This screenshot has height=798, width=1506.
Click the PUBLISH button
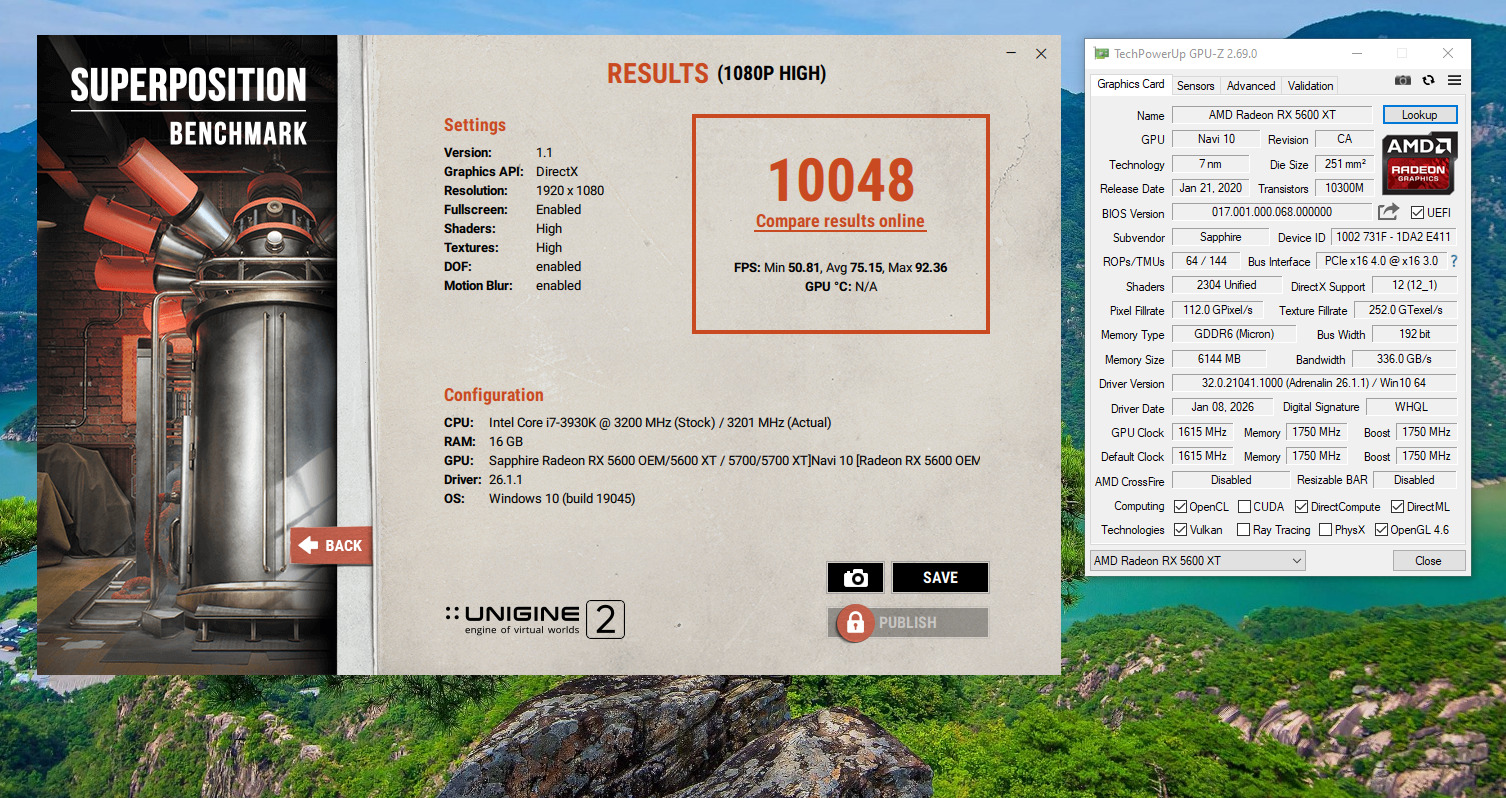click(907, 622)
